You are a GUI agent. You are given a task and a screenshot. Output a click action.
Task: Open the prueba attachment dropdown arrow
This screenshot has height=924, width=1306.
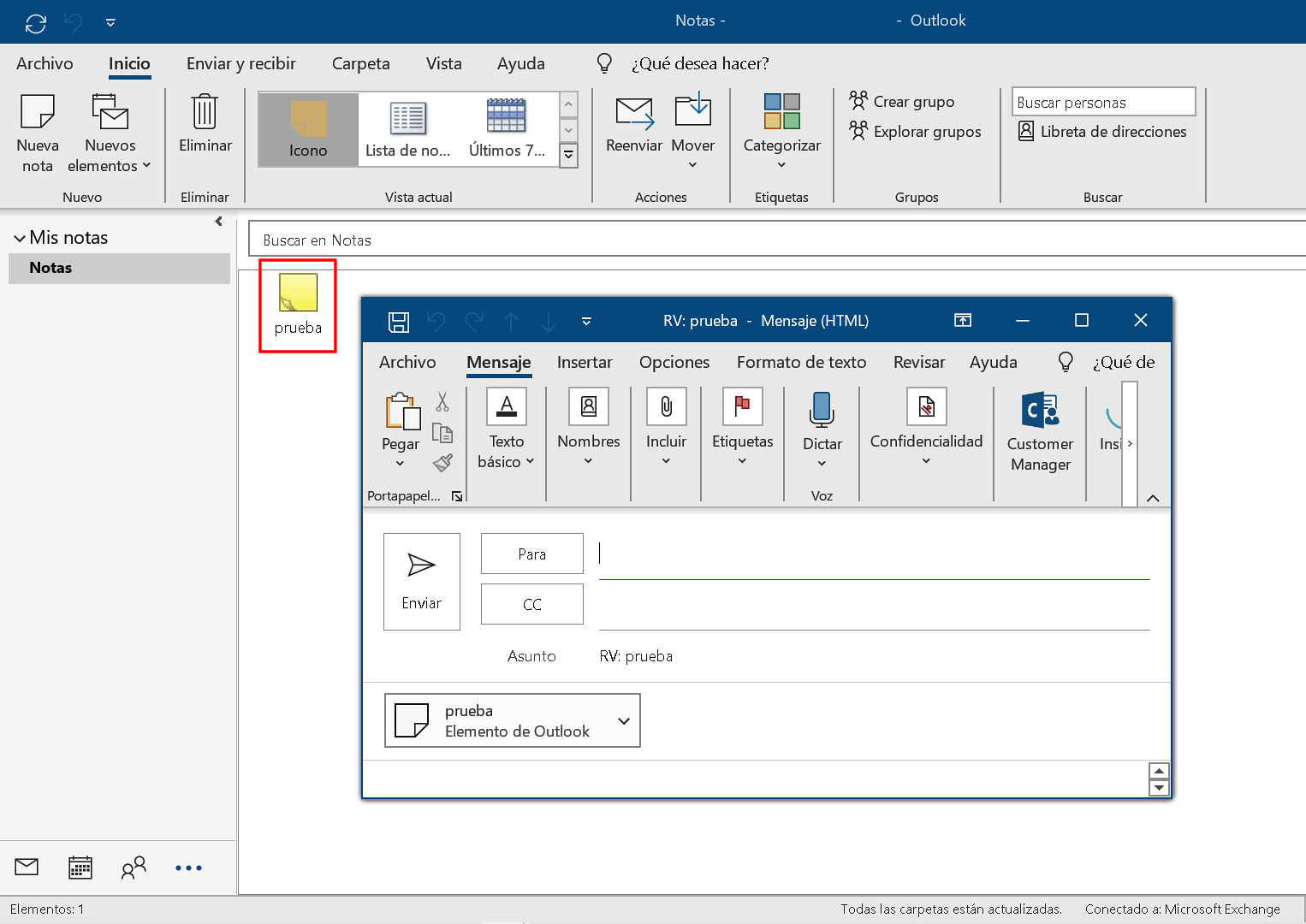(x=624, y=721)
